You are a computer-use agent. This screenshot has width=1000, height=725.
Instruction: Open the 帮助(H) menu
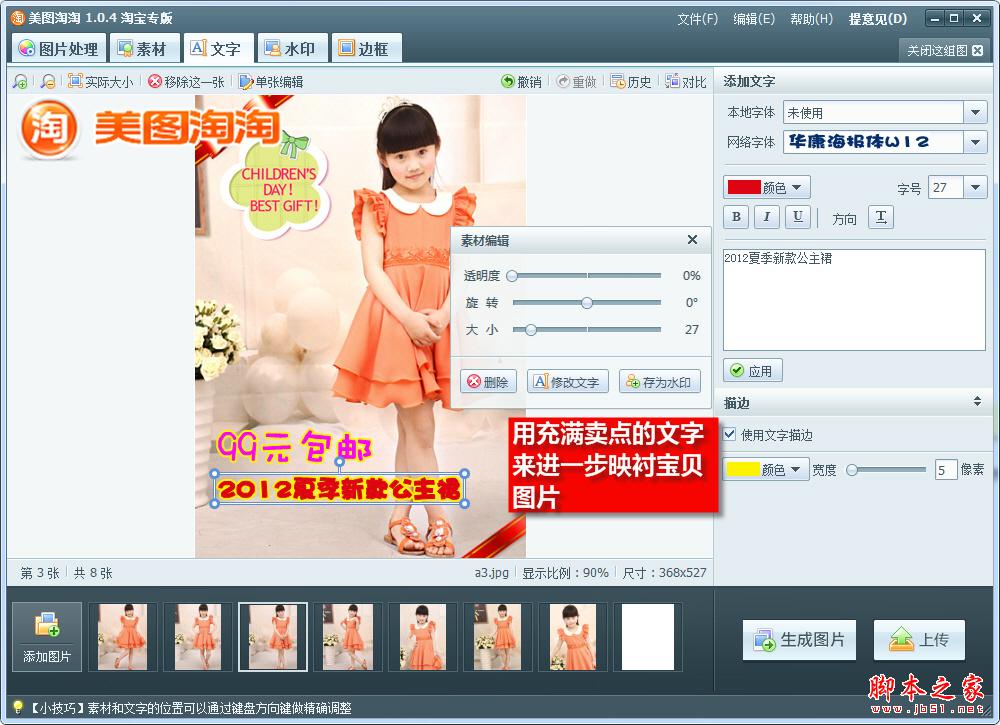click(x=811, y=19)
